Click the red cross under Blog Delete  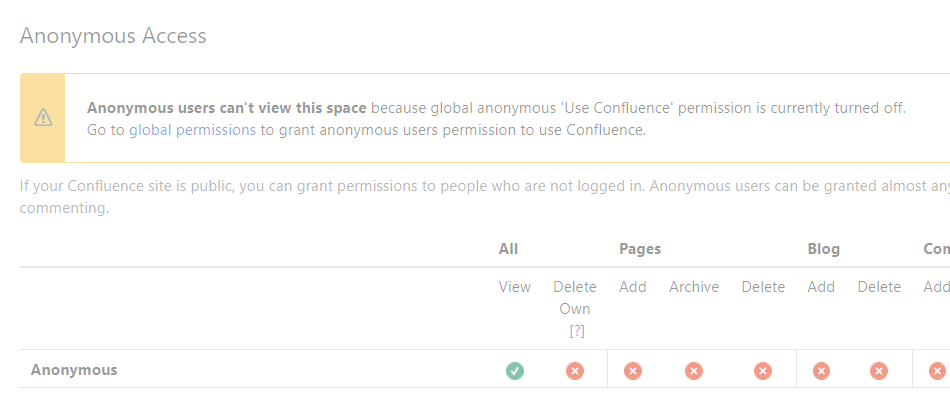coord(879,370)
